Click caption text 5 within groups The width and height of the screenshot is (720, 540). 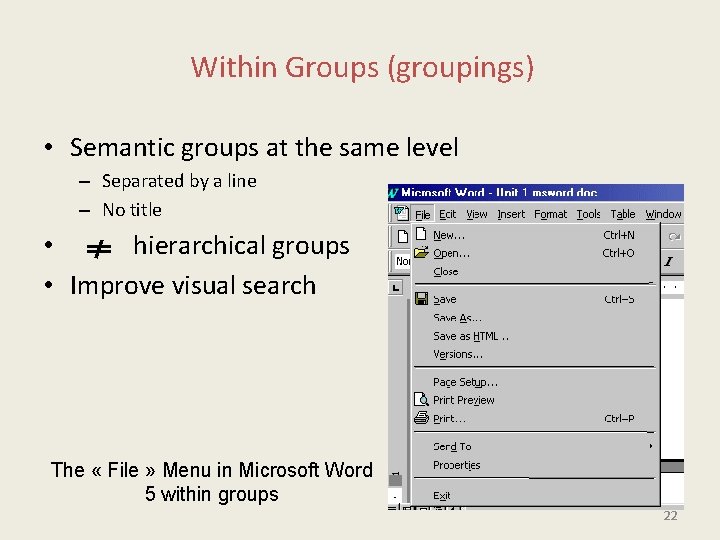pyautogui.click(x=212, y=495)
